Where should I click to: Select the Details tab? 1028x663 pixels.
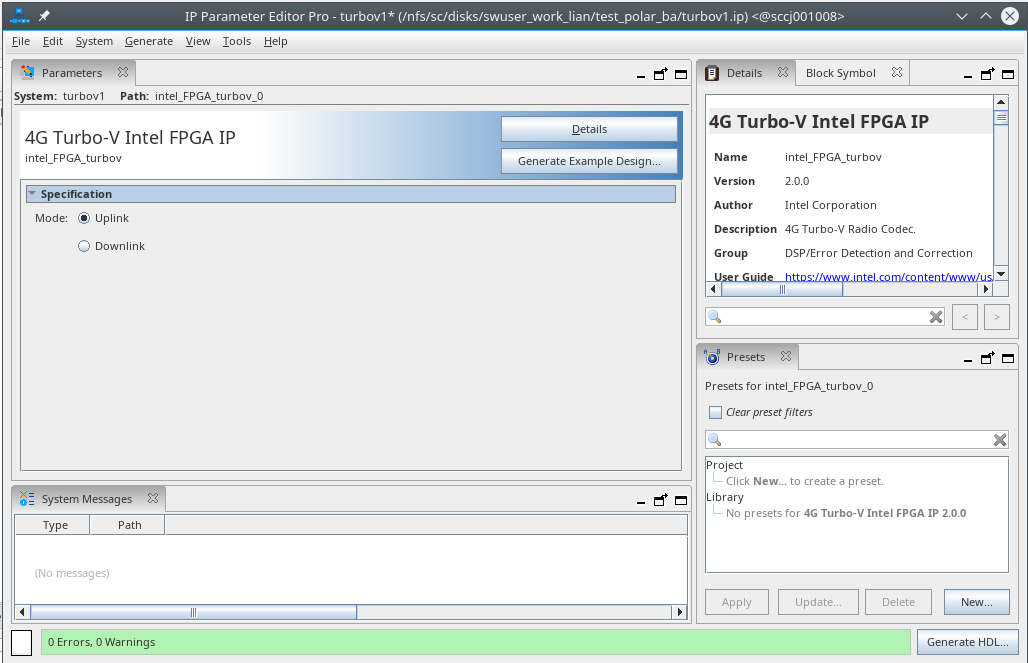[744, 73]
